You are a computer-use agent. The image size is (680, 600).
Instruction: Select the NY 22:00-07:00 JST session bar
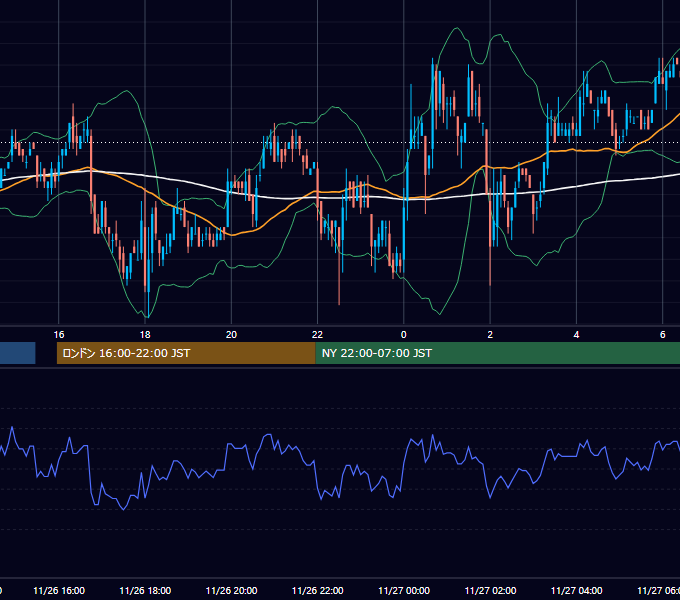coord(498,353)
